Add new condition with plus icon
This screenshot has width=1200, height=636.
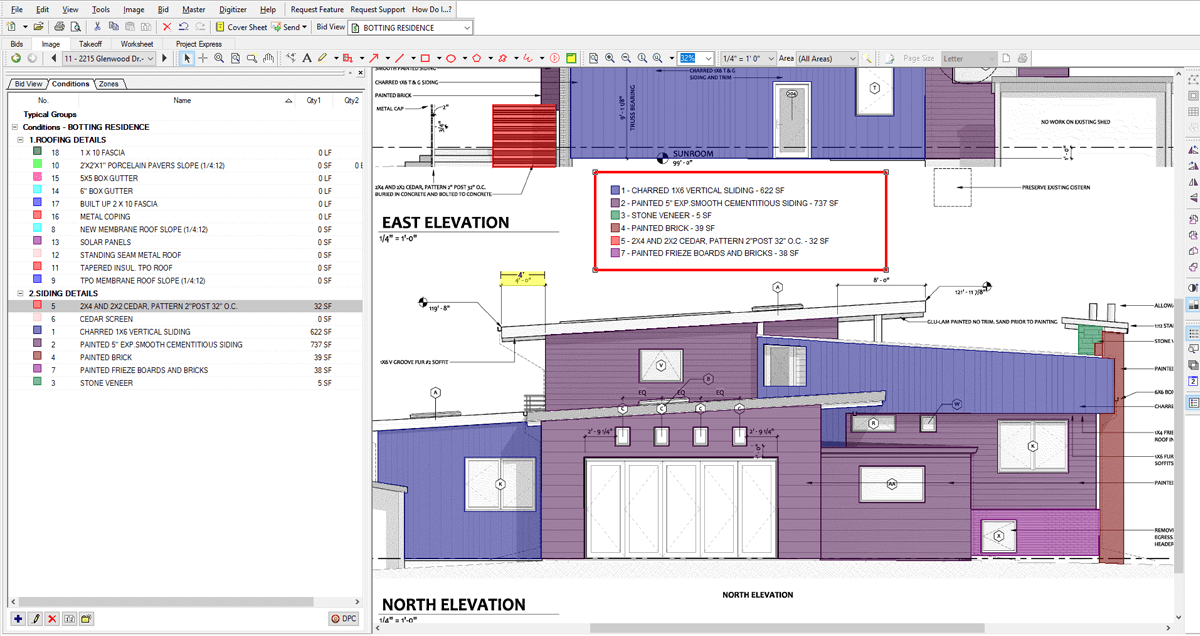18,619
